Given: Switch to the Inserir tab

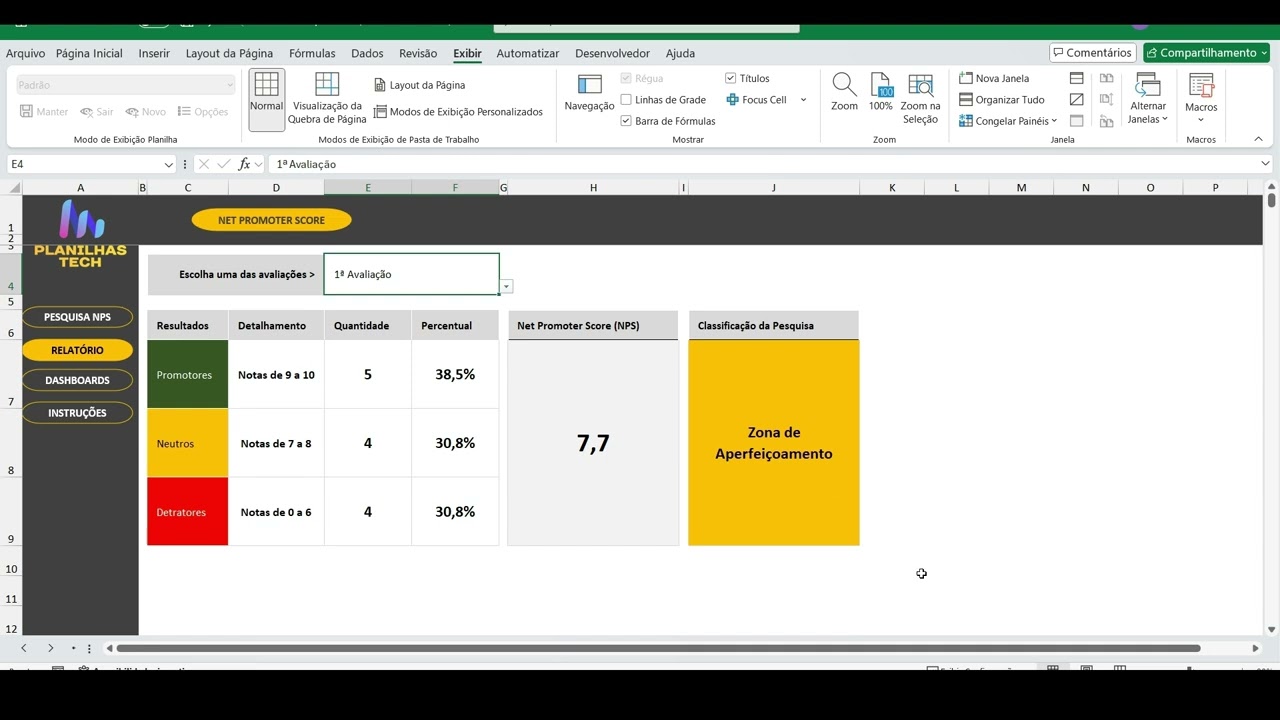Looking at the screenshot, I should tap(154, 53).
